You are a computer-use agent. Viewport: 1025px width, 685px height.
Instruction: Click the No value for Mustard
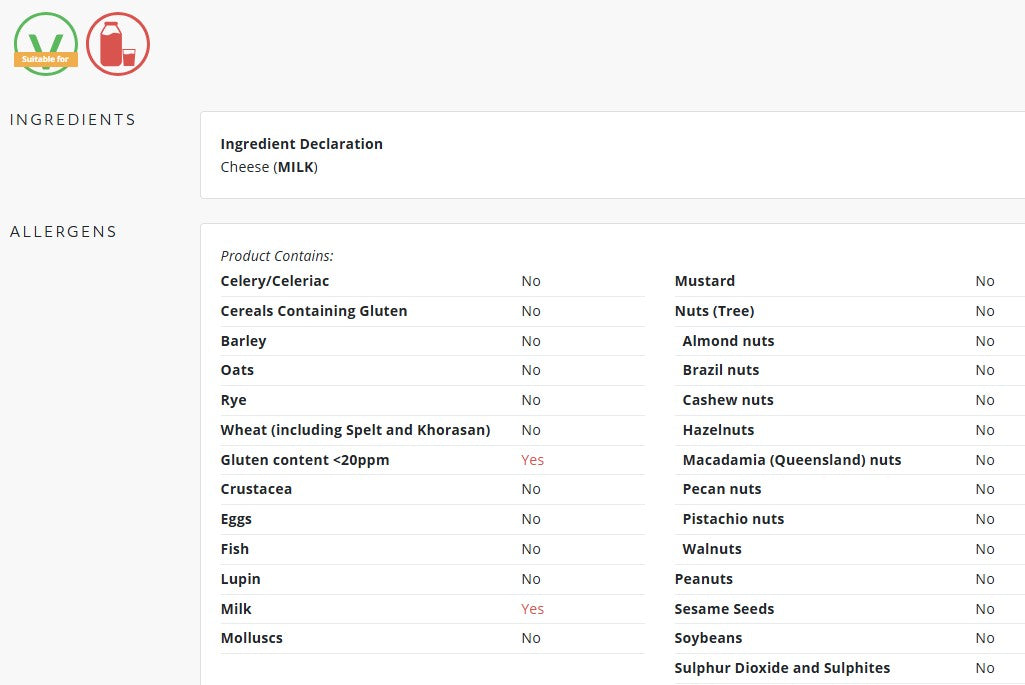(x=985, y=281)
